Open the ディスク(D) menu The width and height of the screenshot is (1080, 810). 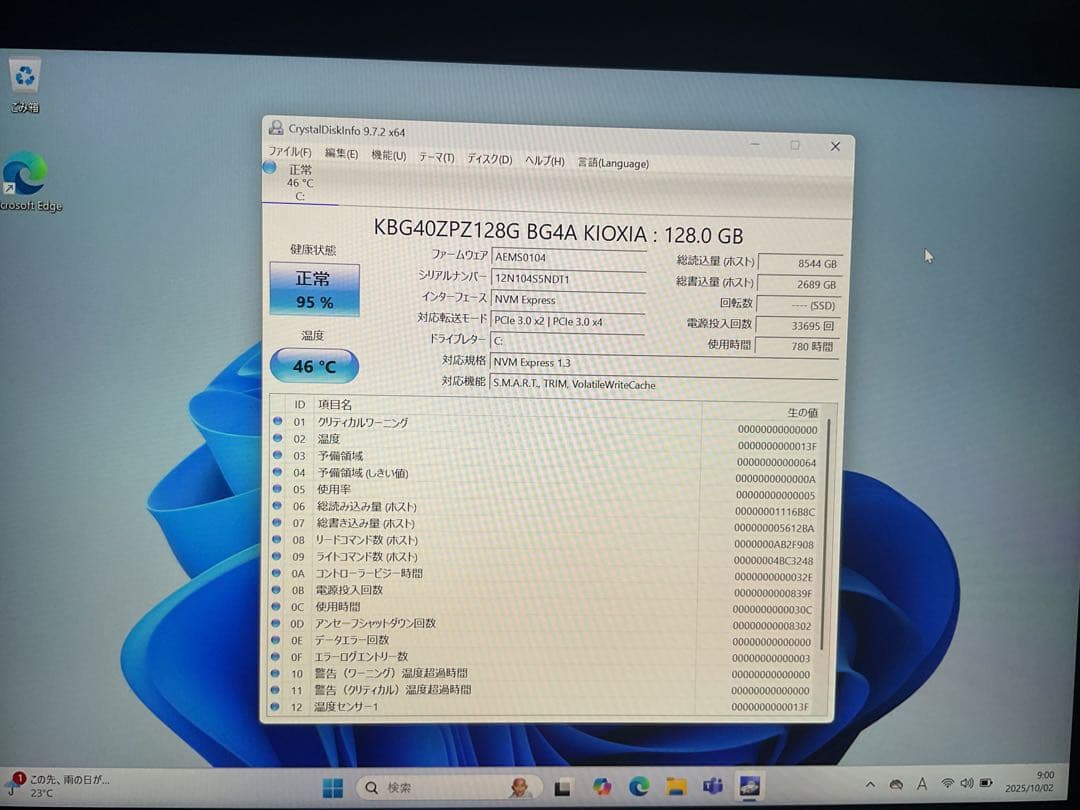click(x=490, y=159)
